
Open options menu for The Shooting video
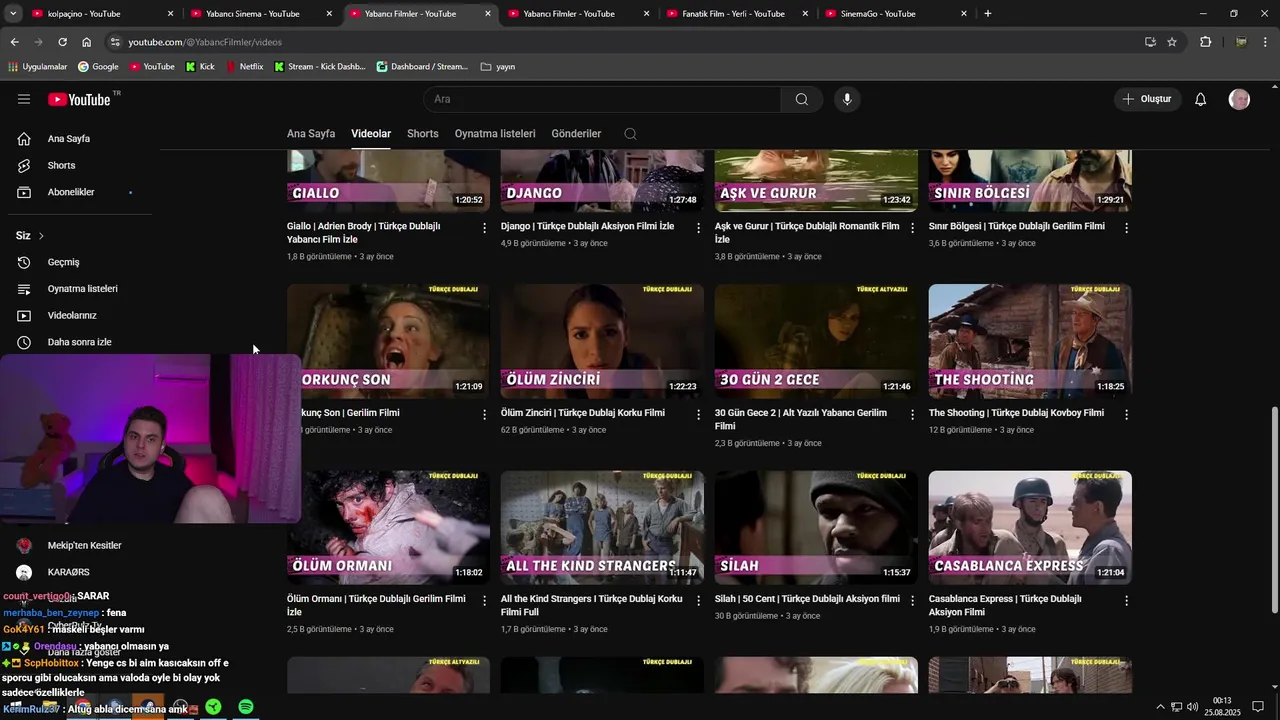coord(1127,414)
